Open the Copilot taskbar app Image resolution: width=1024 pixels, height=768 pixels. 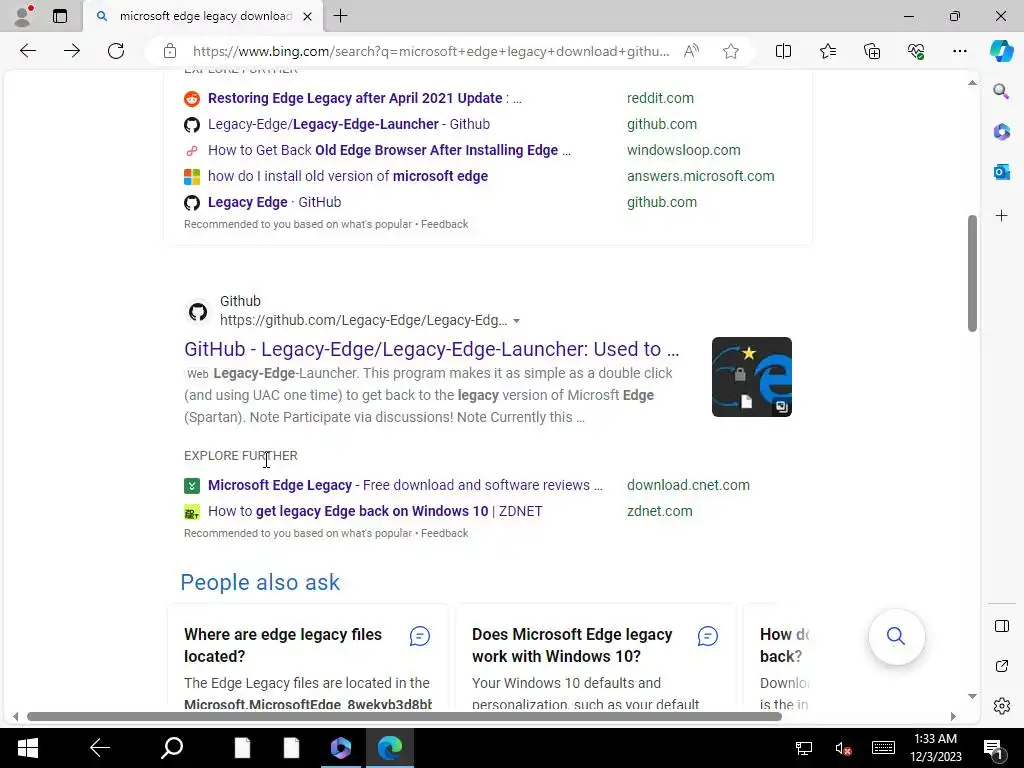(x=340, y=748)
